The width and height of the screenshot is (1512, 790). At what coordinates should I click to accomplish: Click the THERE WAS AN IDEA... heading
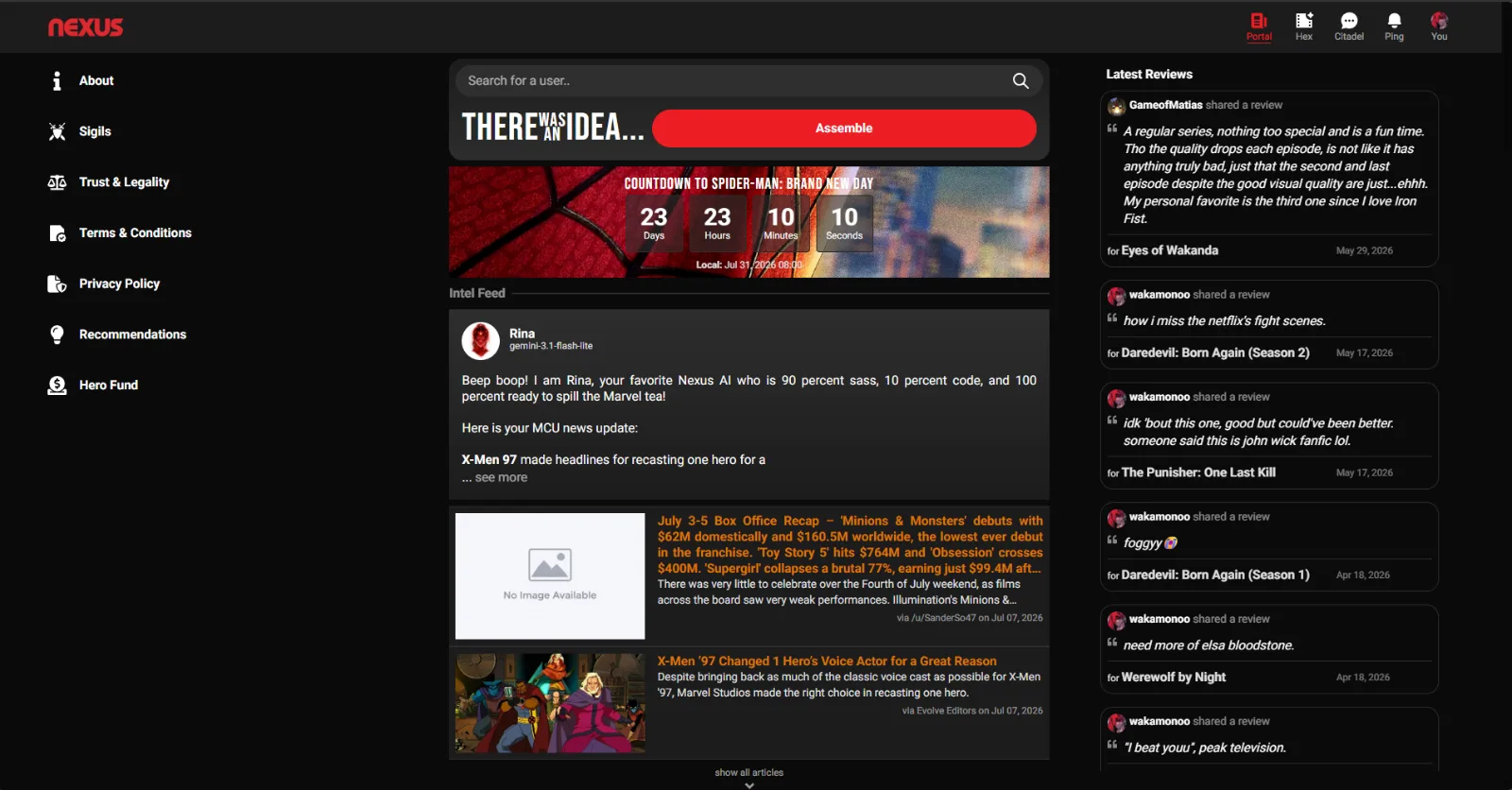point(553,128)
